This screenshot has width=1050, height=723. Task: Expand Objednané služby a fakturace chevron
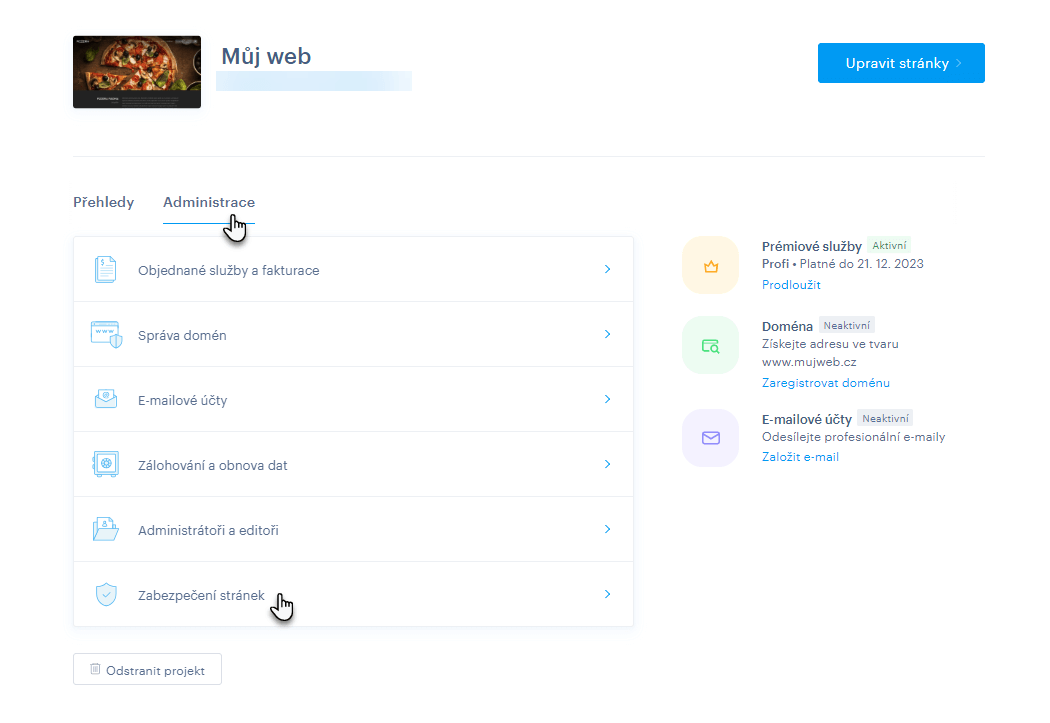coord(607,270)
